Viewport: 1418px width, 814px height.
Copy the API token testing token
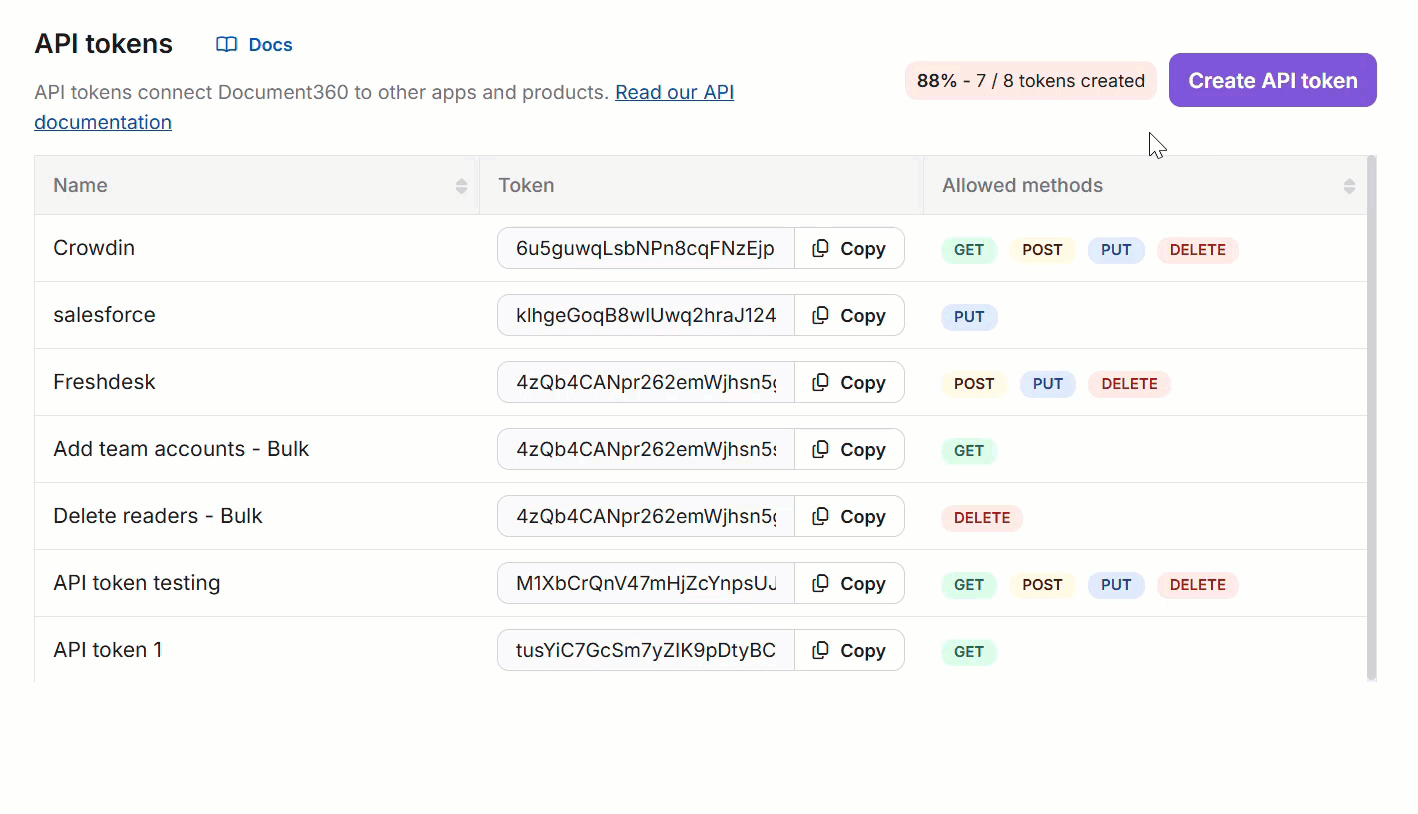click(849, 584)
